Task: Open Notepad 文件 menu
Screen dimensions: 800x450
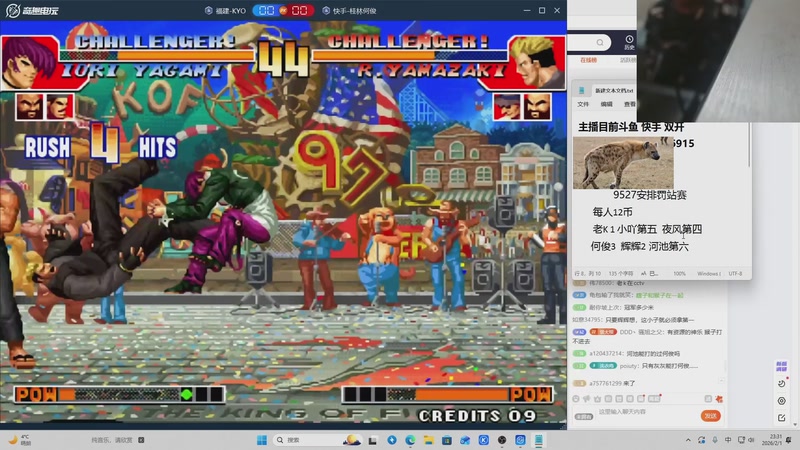Action: click(583, 104)
